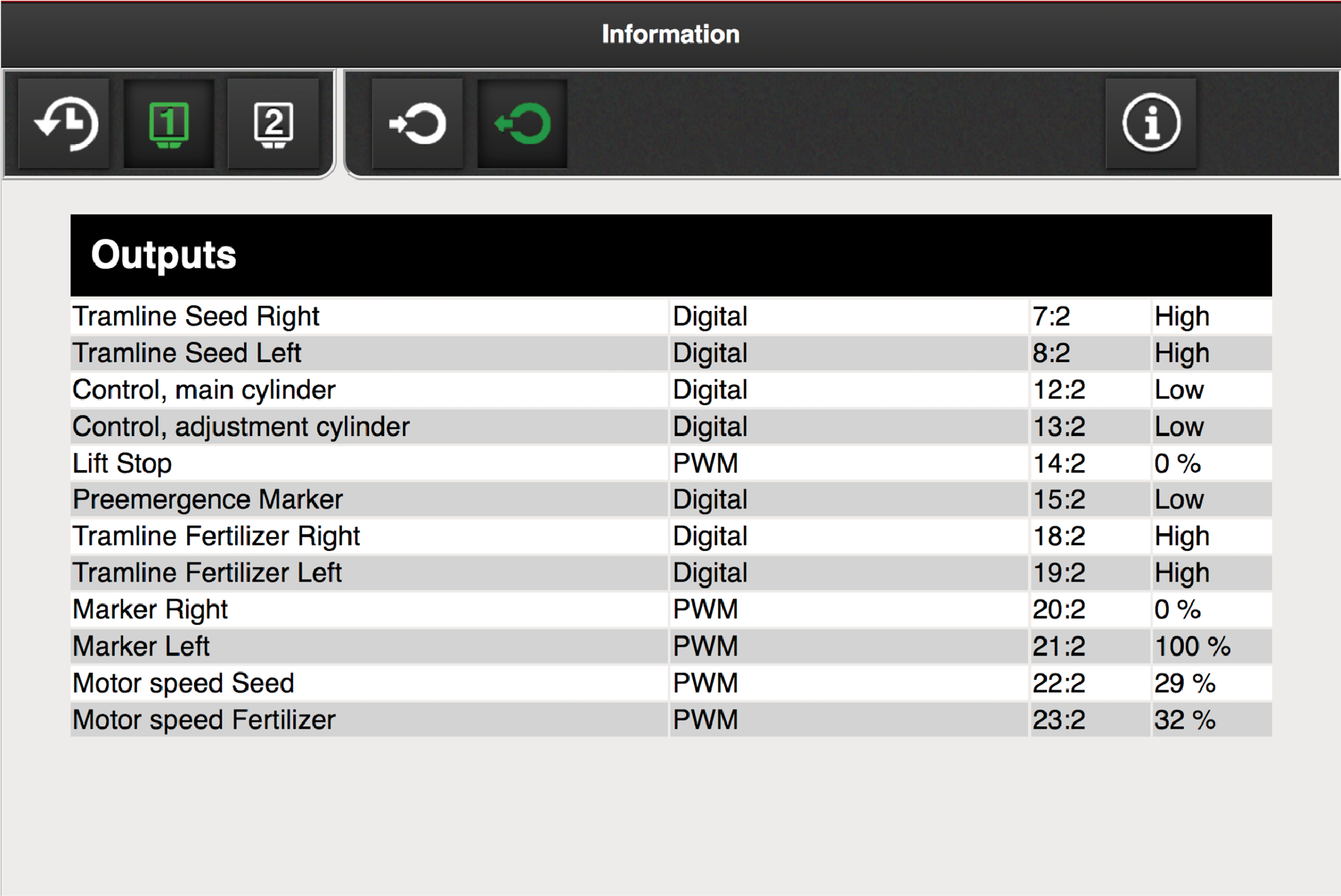Switch to the screen 2 icon
The height and width of the screenshot is (896, 1341).
[273, 124]
